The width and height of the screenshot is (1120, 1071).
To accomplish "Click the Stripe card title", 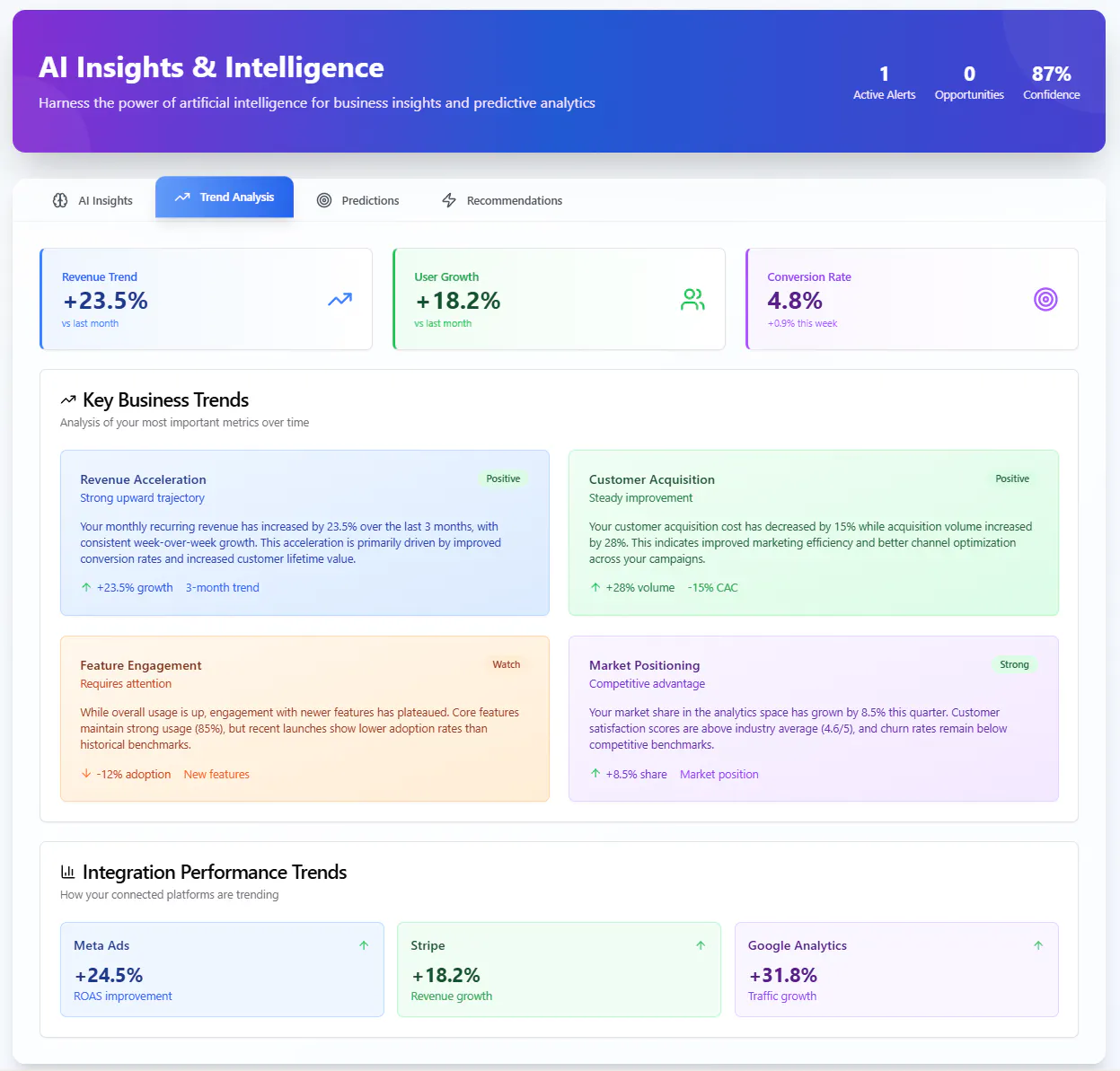I will coord(428,945).
